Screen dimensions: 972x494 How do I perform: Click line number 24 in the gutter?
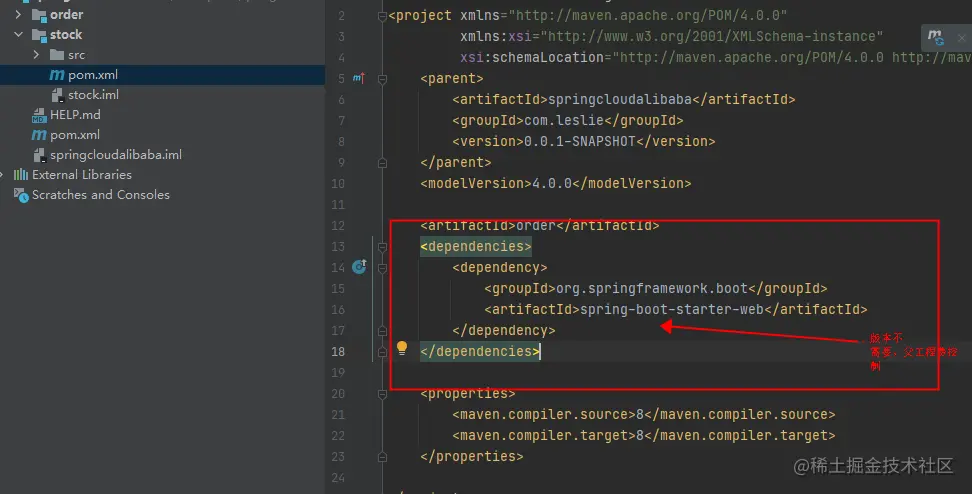338,477
